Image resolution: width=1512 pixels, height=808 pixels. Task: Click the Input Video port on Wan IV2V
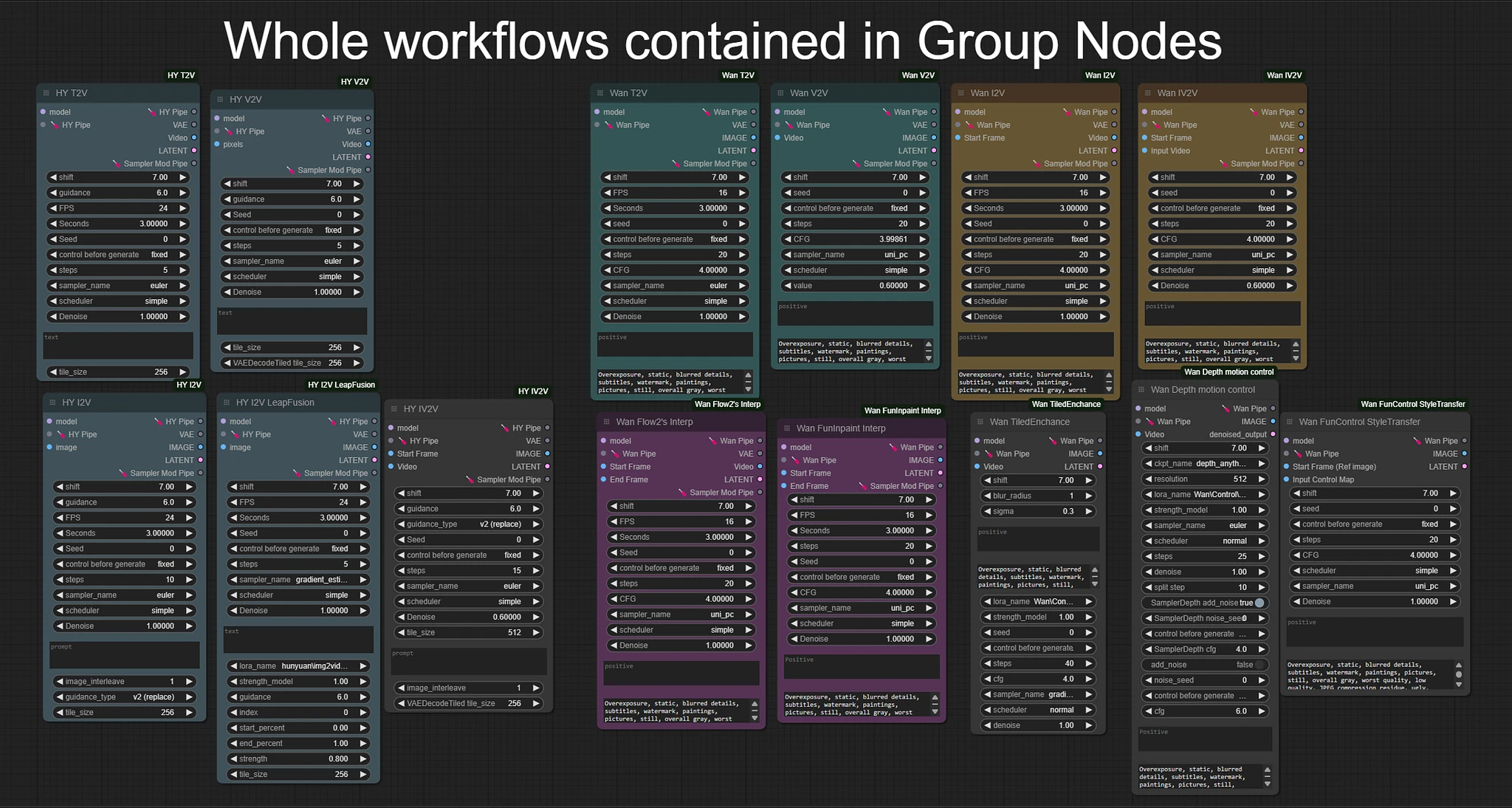tap(1144, 151)
